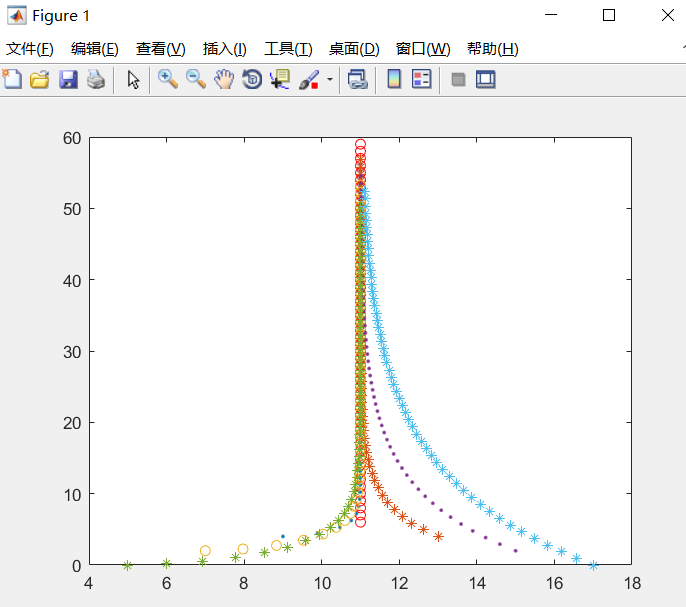The image size is (686, 607).
Task: Minimize the Figure 1 window
Action: (x=551, y=15)
